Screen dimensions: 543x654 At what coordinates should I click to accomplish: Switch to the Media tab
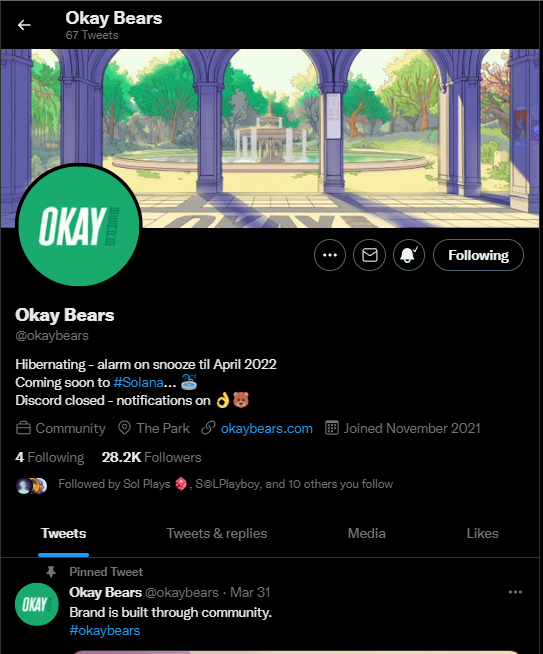367,534
